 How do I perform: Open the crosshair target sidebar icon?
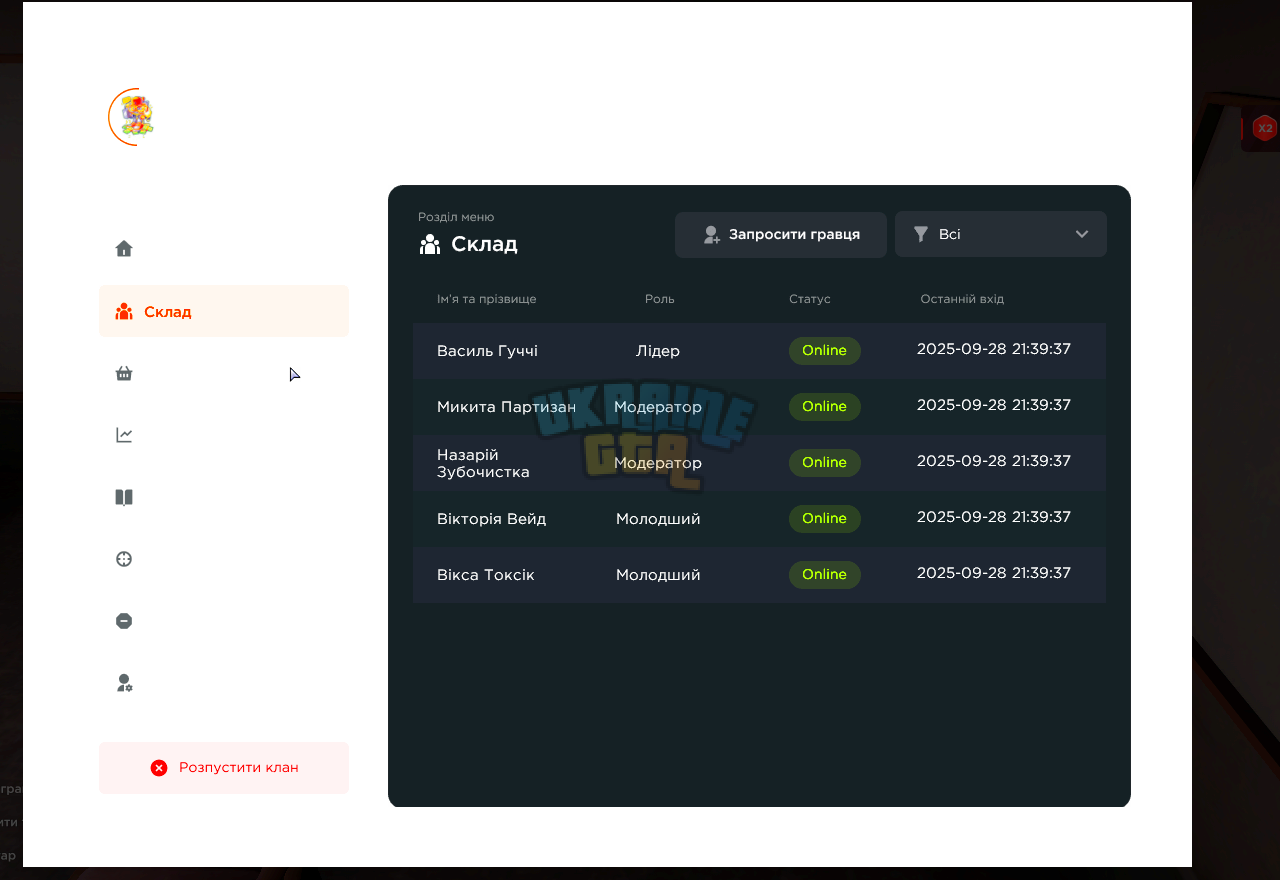[124, 559]
